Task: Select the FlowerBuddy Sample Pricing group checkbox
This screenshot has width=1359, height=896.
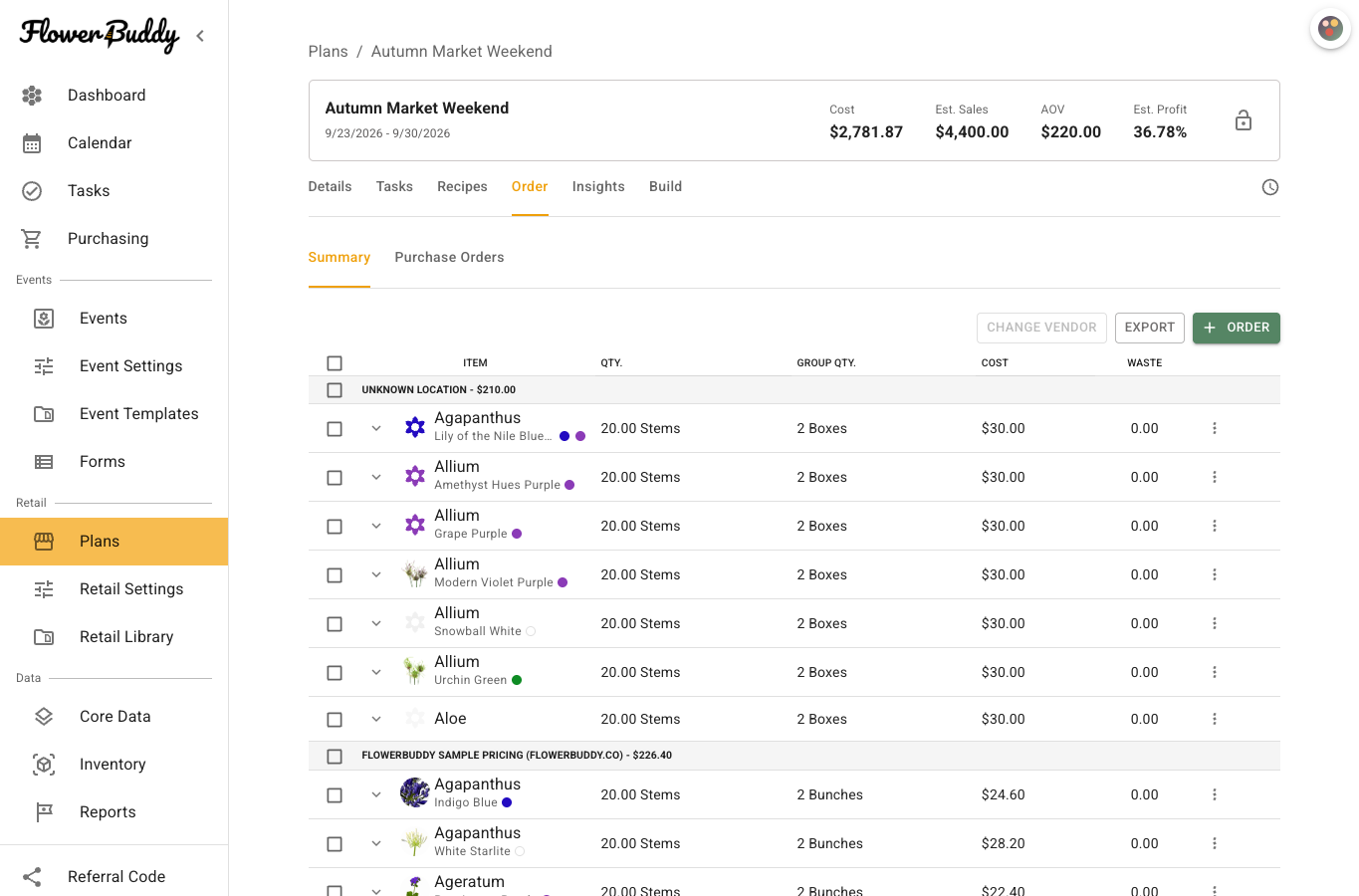Action: pyautogui.click(x=335, y=756)
